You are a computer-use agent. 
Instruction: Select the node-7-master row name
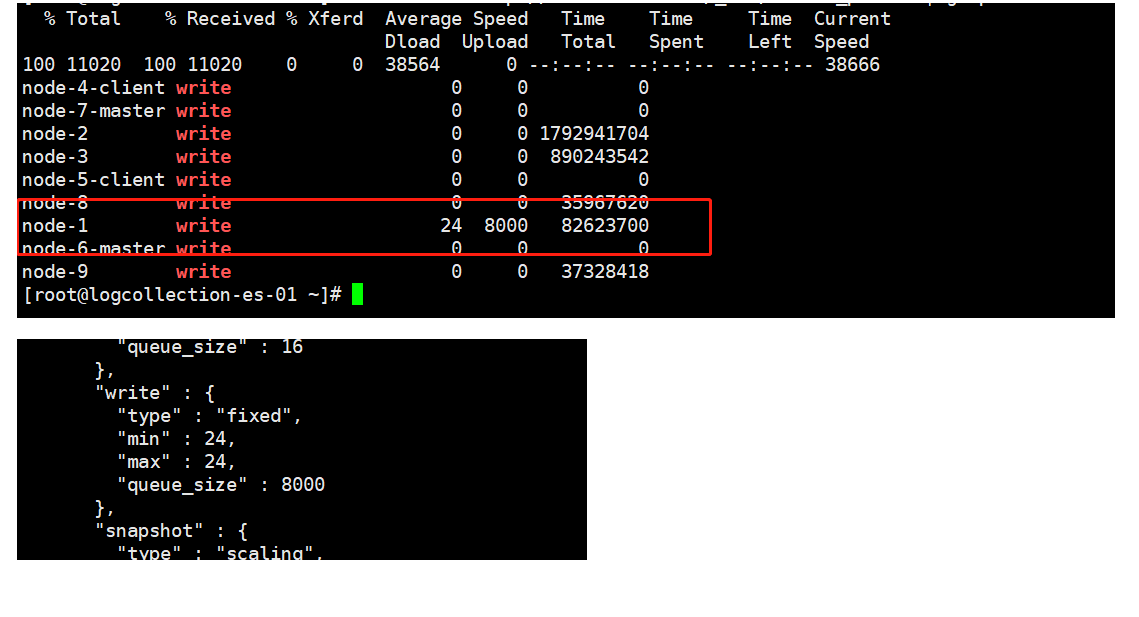pyautogui.click(x=94, y=111)
